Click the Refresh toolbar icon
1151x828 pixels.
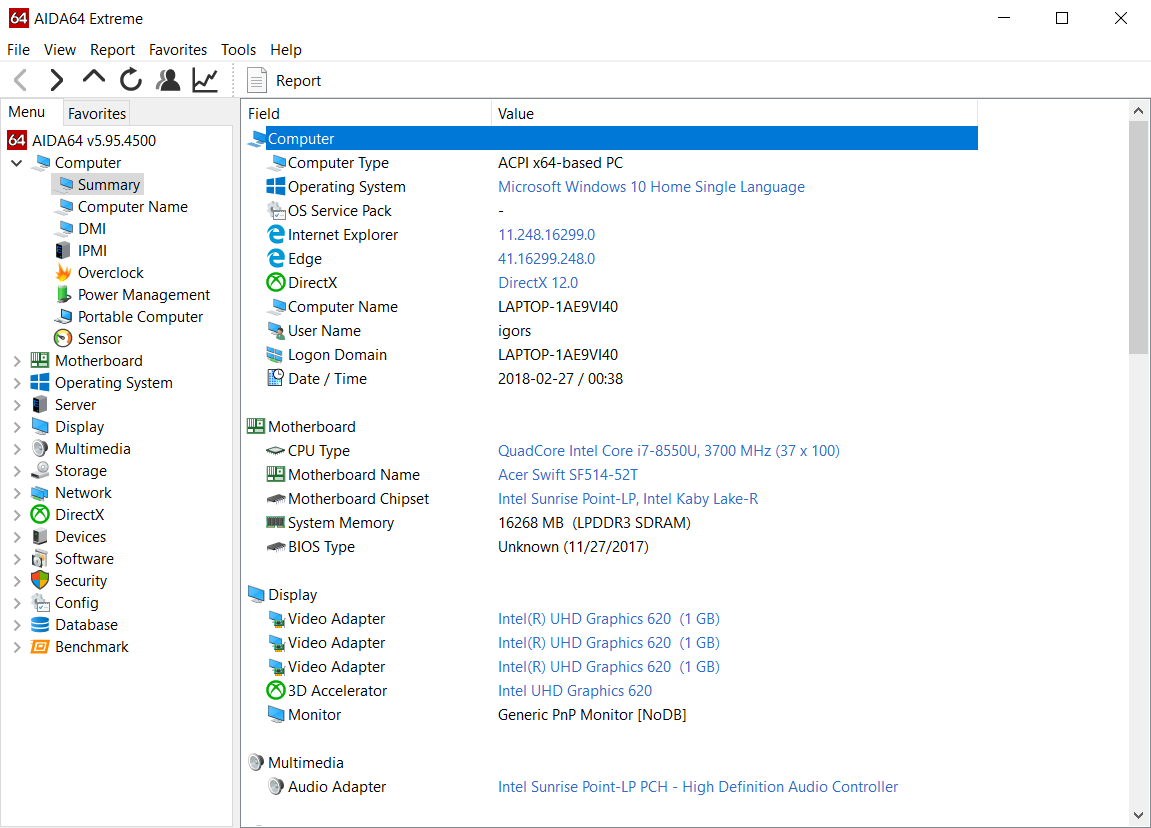(x=131, y=79)
